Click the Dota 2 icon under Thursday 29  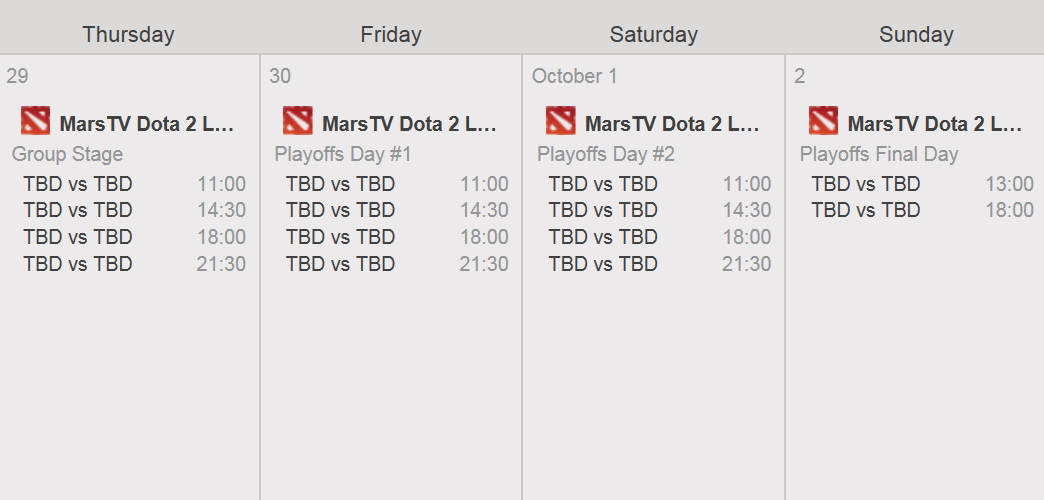point(35,121)
